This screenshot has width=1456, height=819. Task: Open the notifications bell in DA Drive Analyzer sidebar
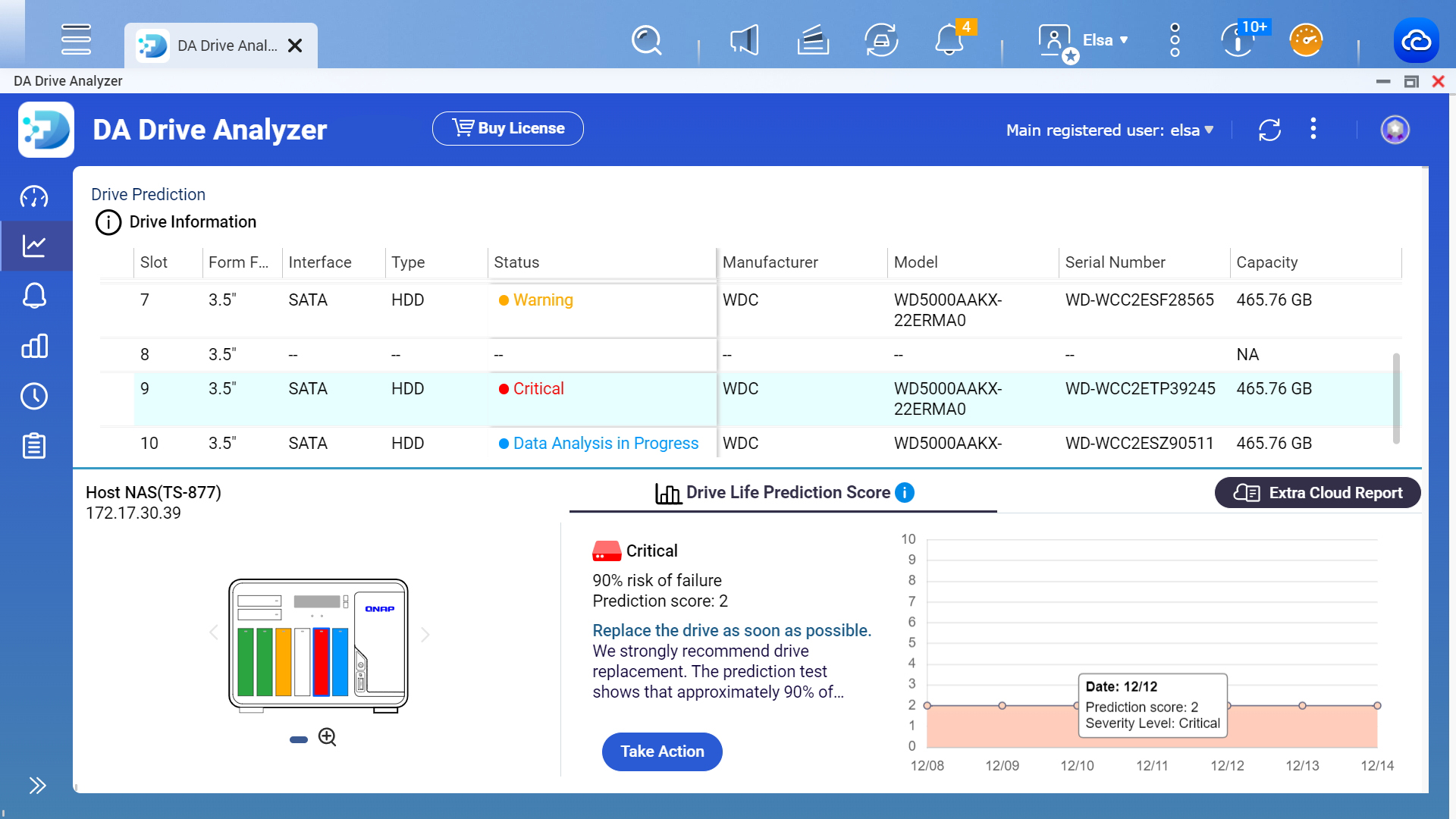pos(36,296)
